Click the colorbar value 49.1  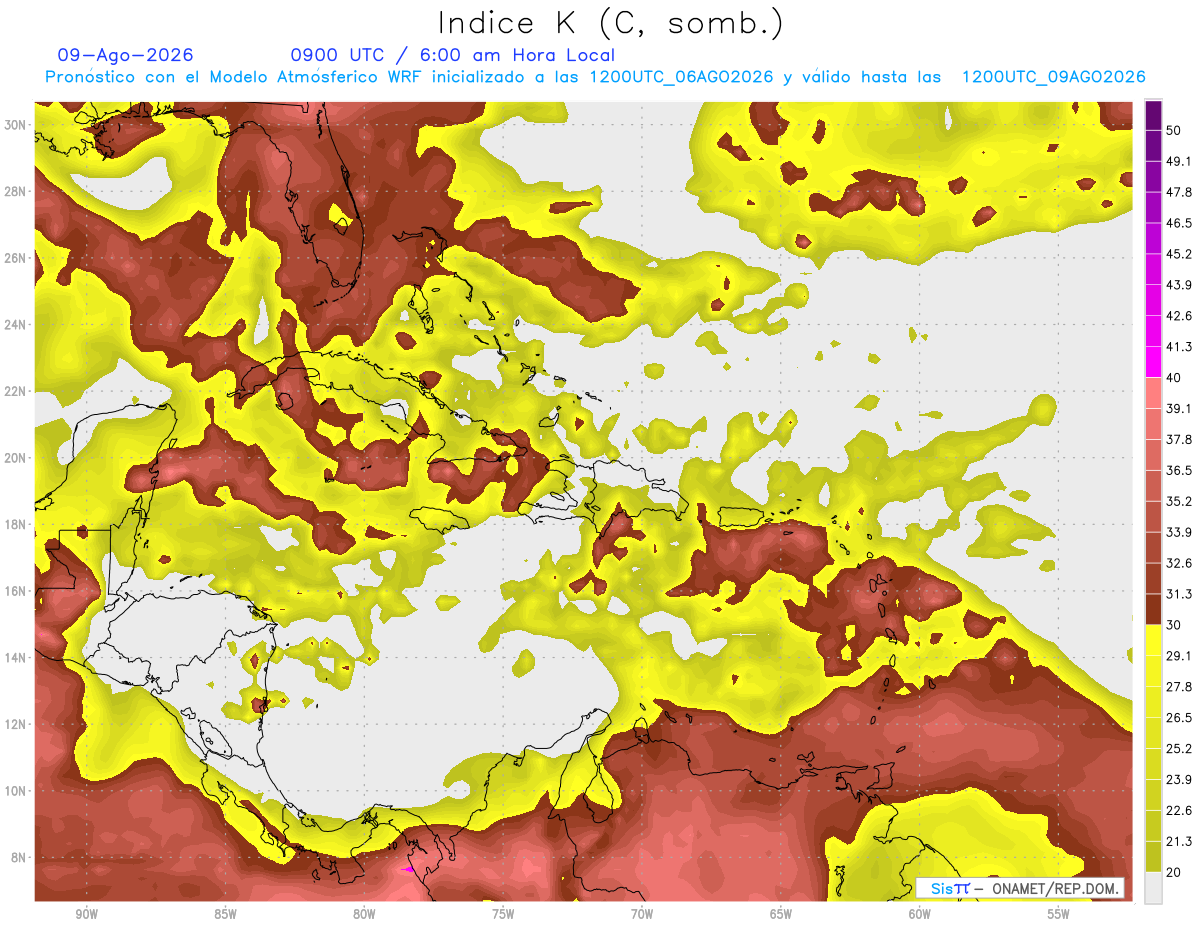(x=1178, y=161)
